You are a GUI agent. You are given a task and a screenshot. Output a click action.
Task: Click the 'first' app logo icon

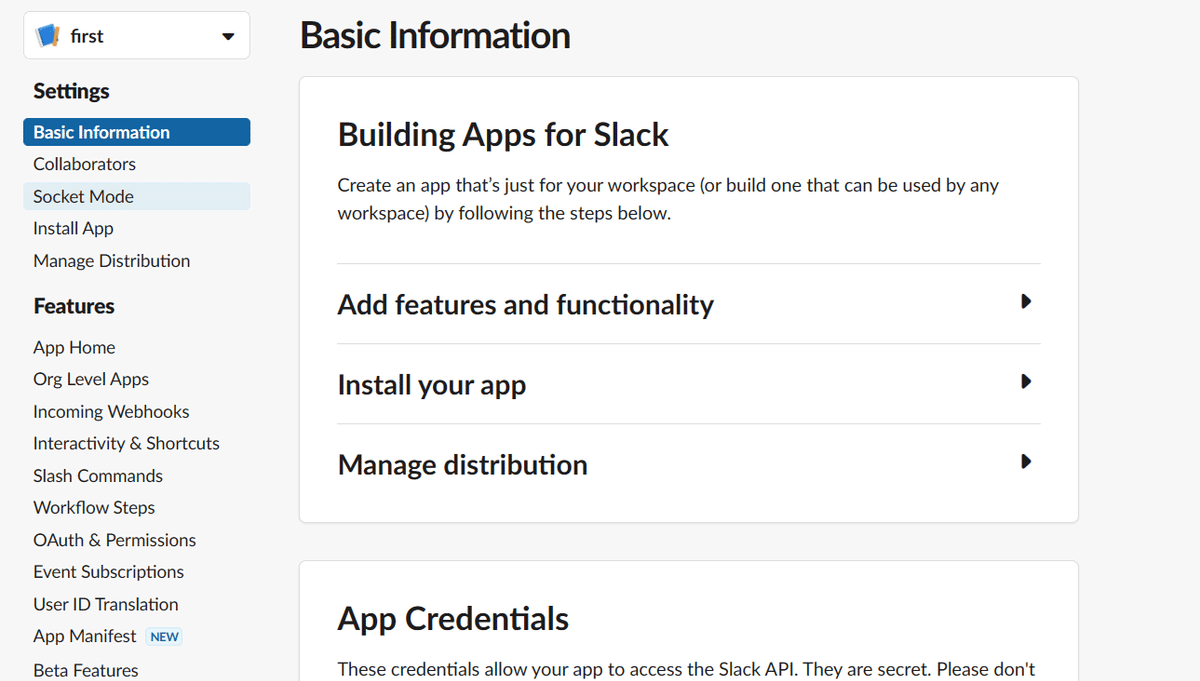click(48, 36)
